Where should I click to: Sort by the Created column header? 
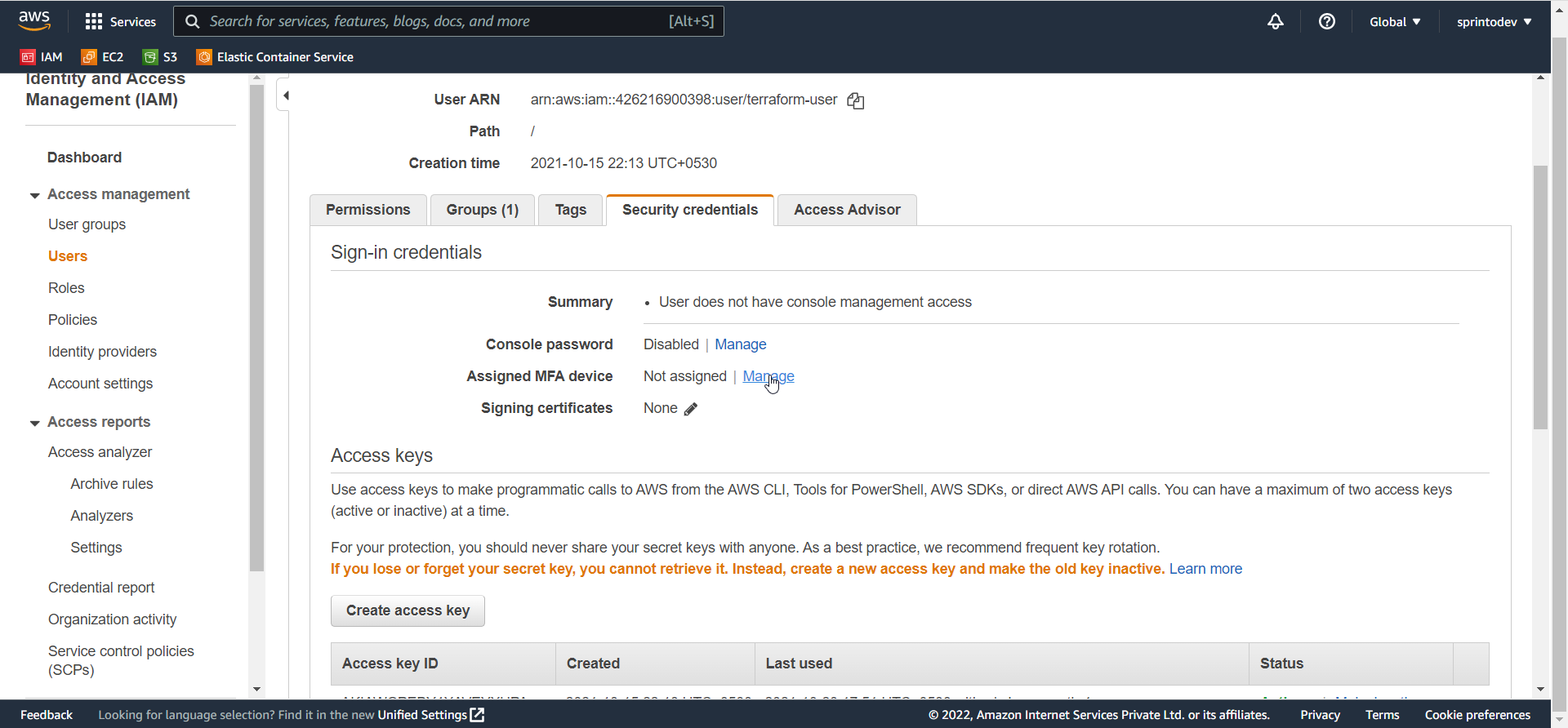pos(655,664)
